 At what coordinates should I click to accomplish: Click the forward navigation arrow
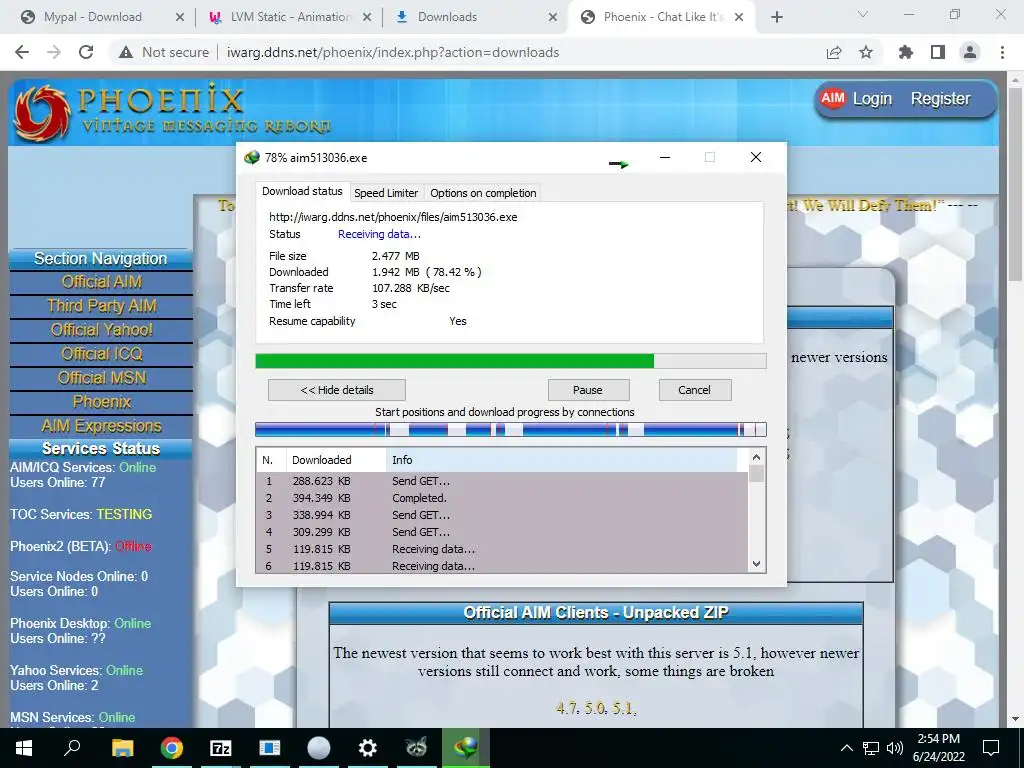pyautogui.click(x=54, y=52)
